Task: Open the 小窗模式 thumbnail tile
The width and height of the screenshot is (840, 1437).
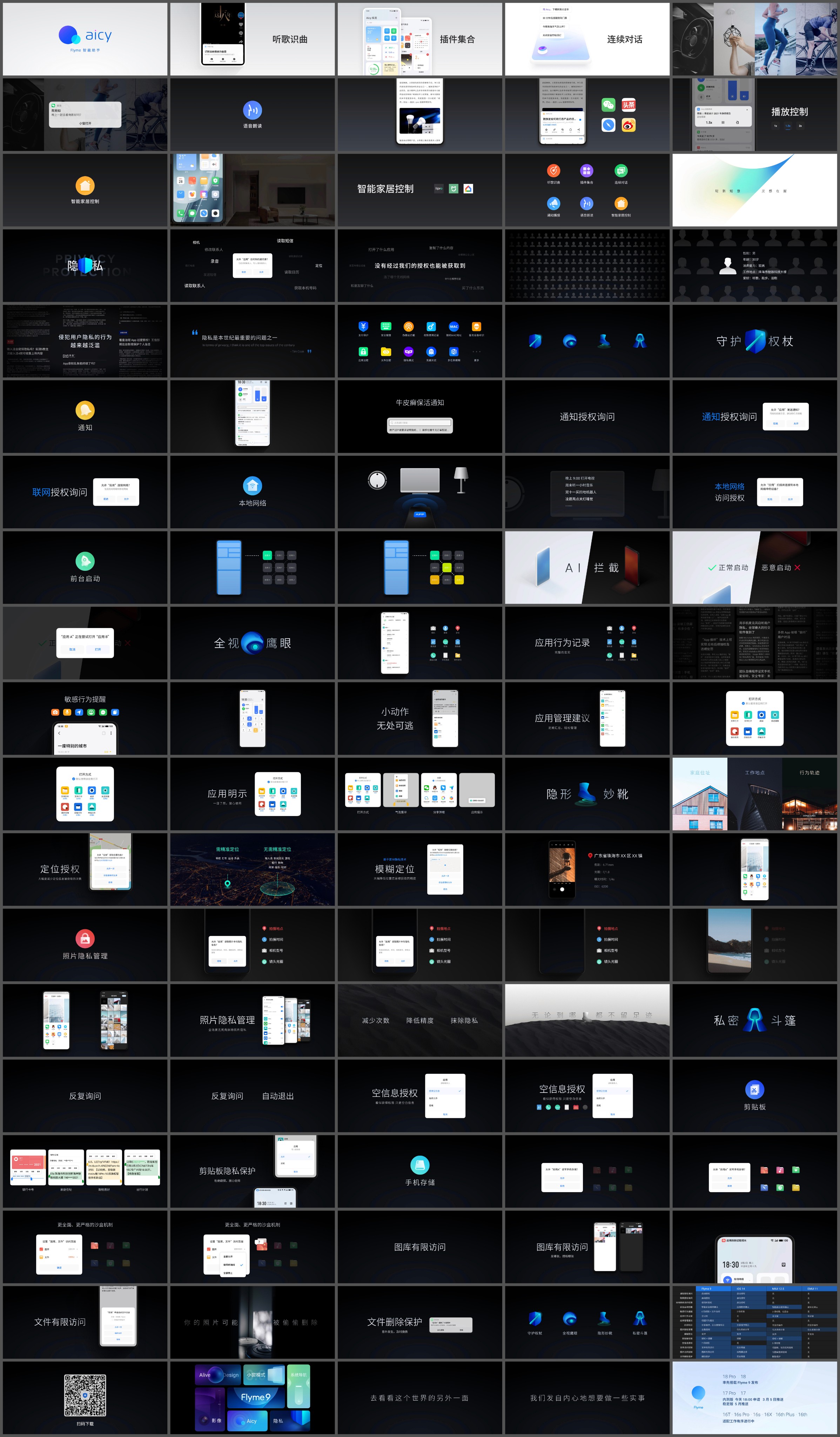Action: coord(263,1375)
